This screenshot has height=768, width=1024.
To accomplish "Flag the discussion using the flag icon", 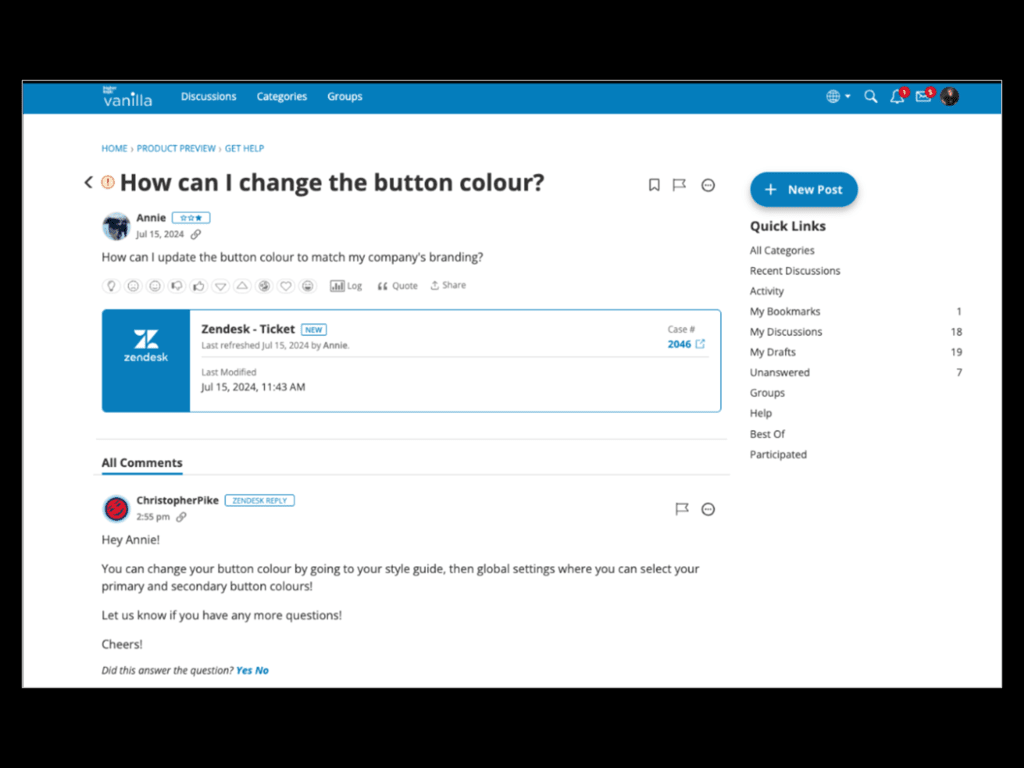I will [x=679, y=185].
